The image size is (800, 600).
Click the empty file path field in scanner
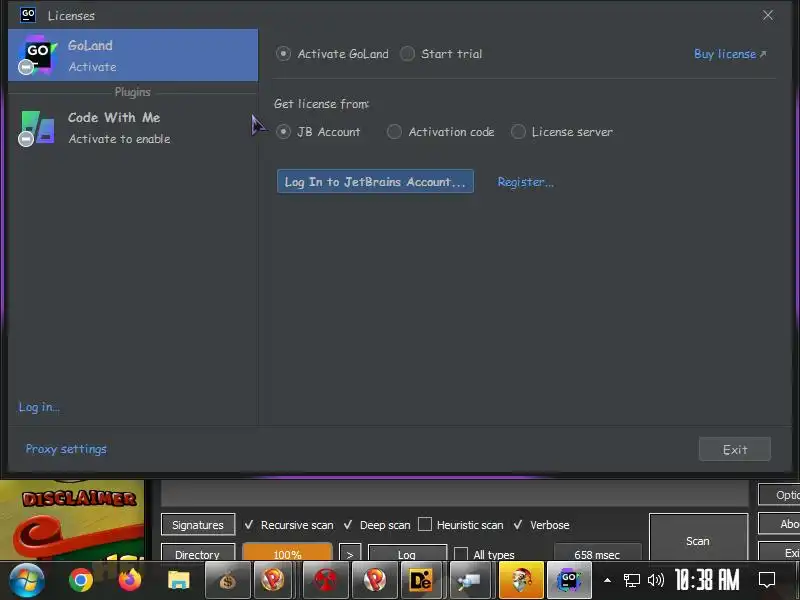(x=455, y=493)
